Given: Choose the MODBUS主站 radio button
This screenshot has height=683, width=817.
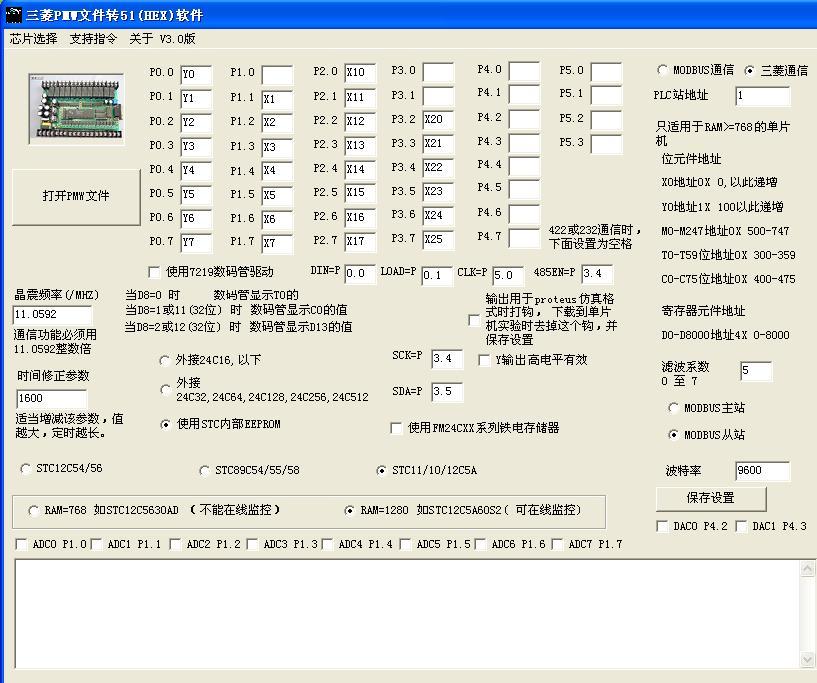Looking at the screenshot, I should (674, 408).
